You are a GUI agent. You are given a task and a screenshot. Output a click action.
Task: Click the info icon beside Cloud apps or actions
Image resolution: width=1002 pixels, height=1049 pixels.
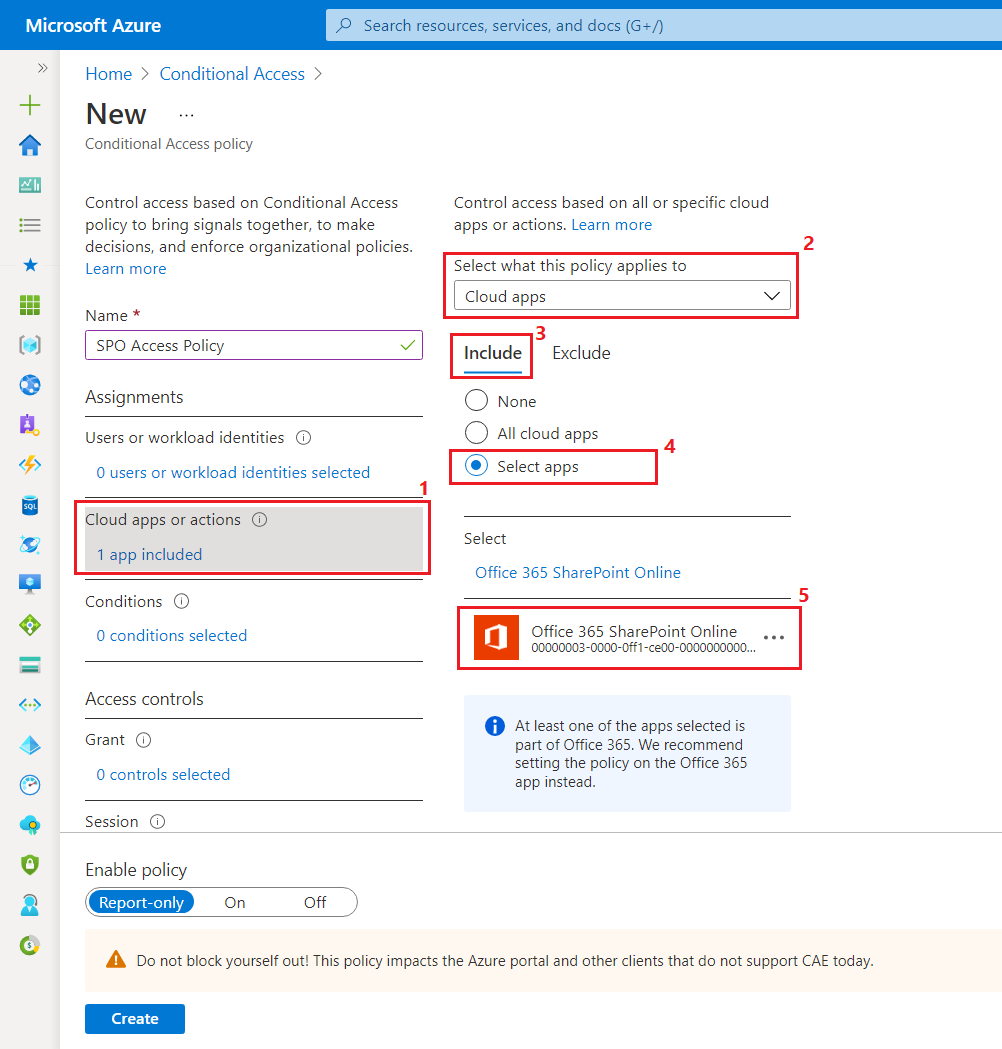[260, 519]
